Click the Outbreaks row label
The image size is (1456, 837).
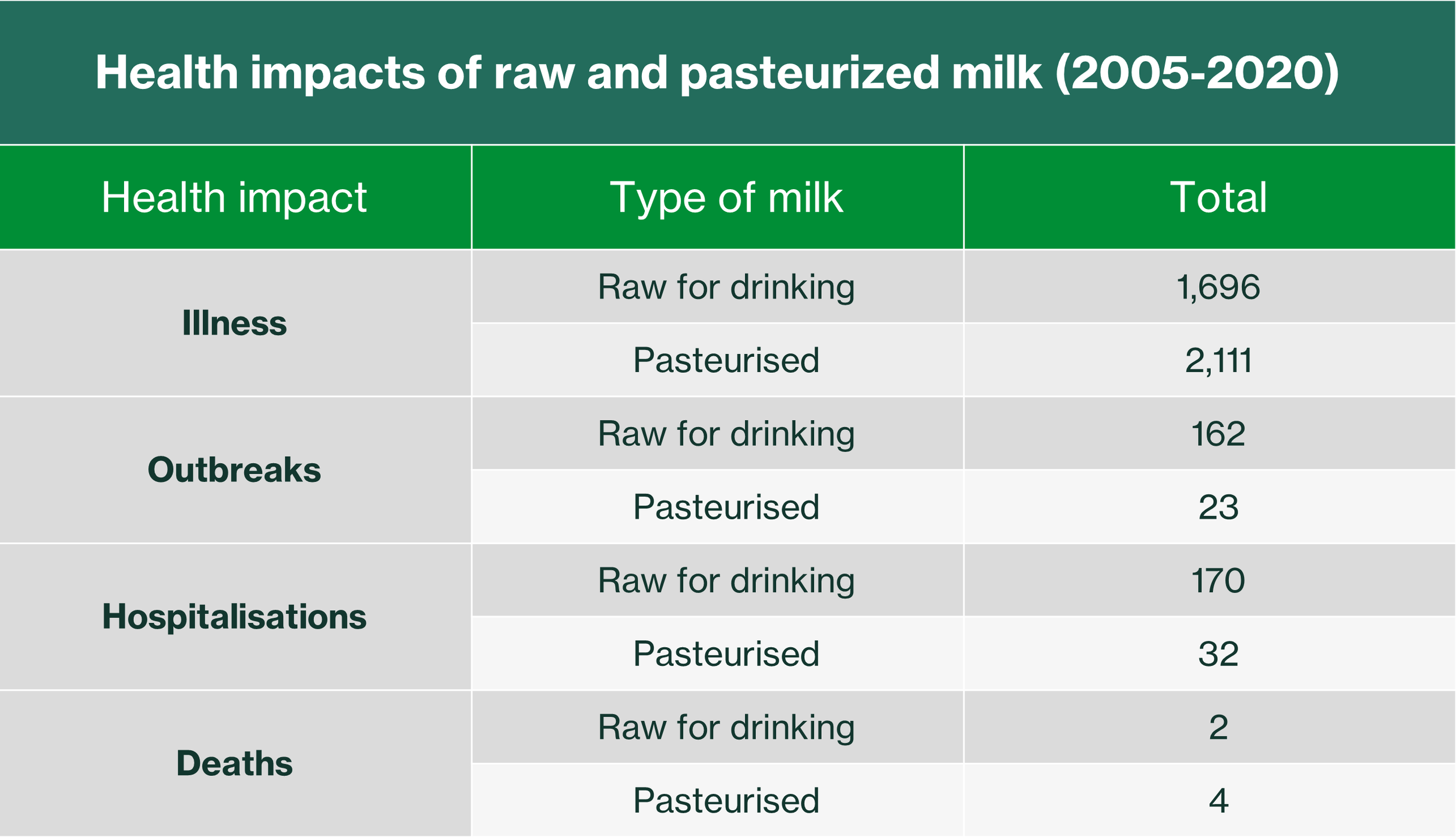point(235,470)
